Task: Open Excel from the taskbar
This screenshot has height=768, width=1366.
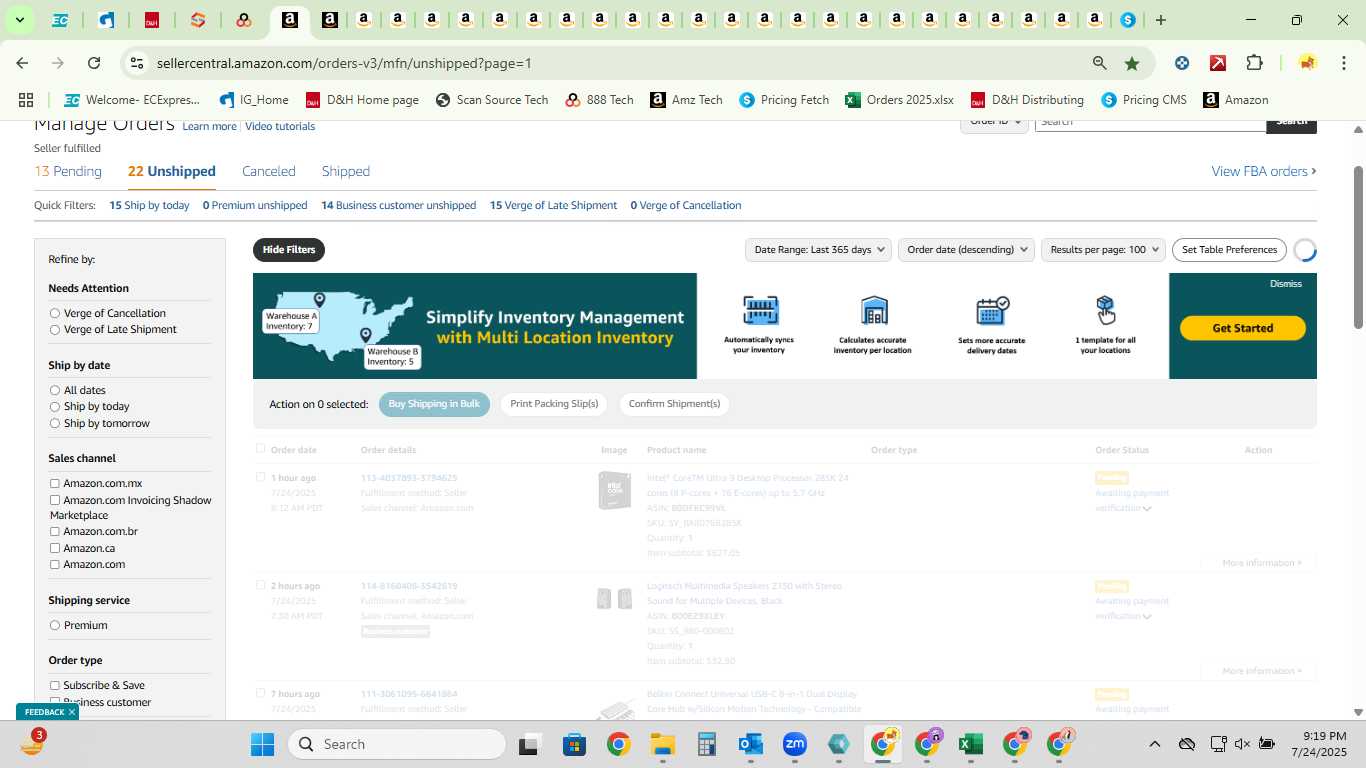Action: (x=969, y=744)
